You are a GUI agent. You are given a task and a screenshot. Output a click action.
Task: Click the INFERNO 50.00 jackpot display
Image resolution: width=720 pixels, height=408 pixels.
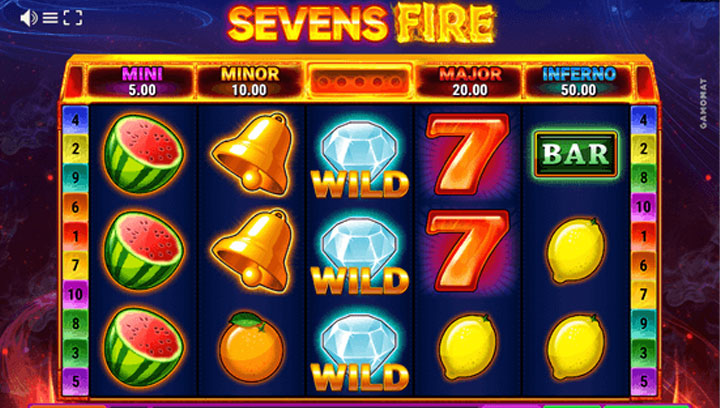click(x=579, y=82)
